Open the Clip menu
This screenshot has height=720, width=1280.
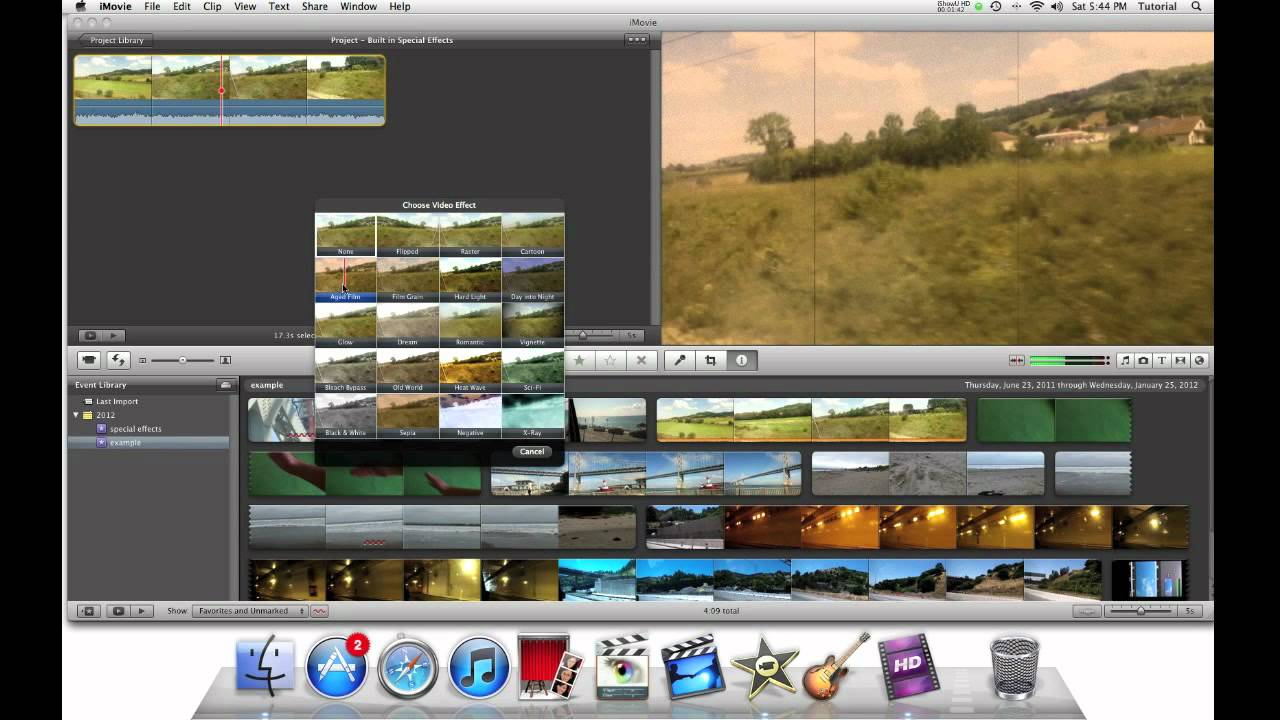click(x=212, y=7)
